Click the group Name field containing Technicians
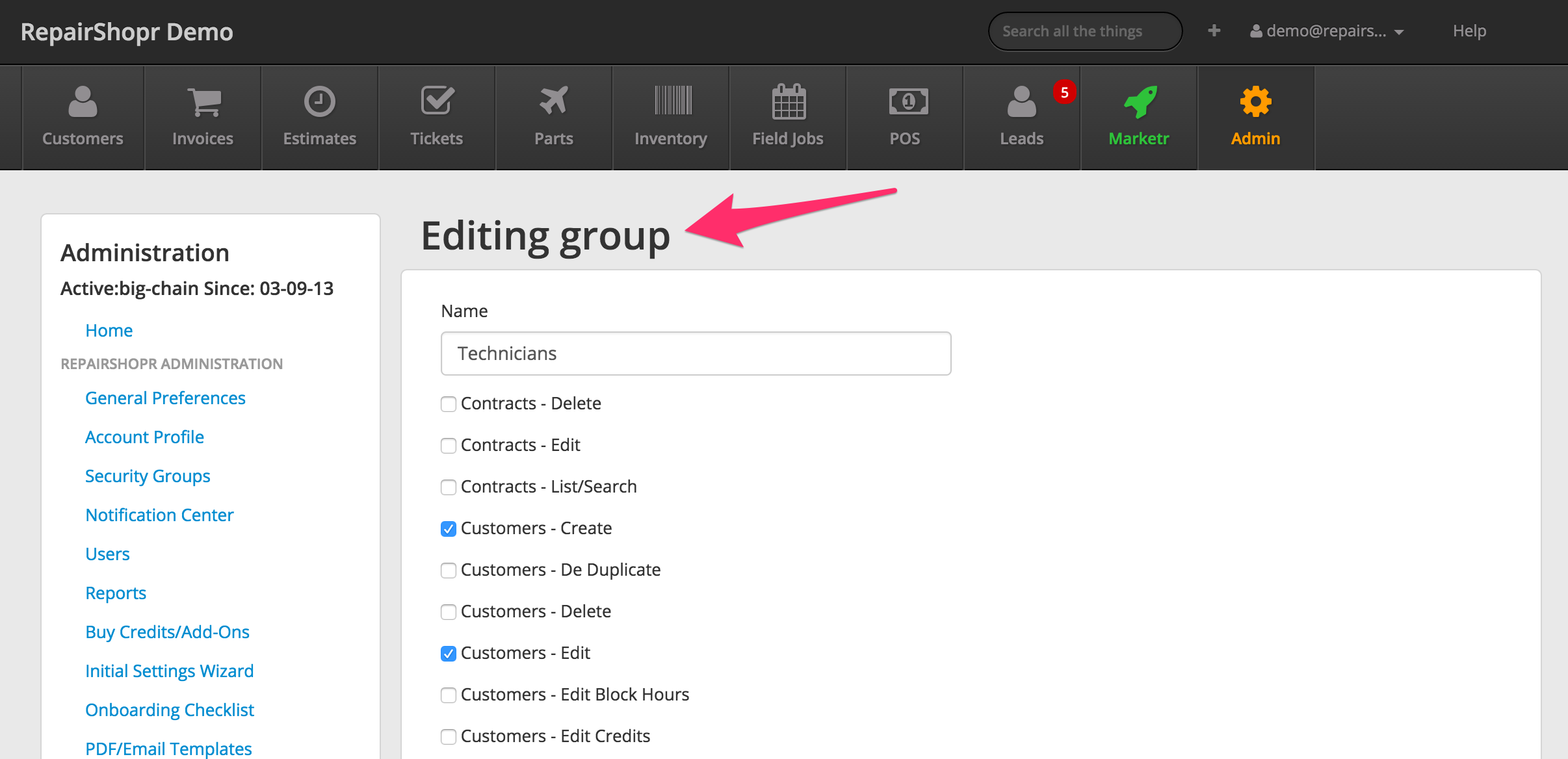Image resolution: width=1568 pixels, height=759 pixels. point(696,354)
